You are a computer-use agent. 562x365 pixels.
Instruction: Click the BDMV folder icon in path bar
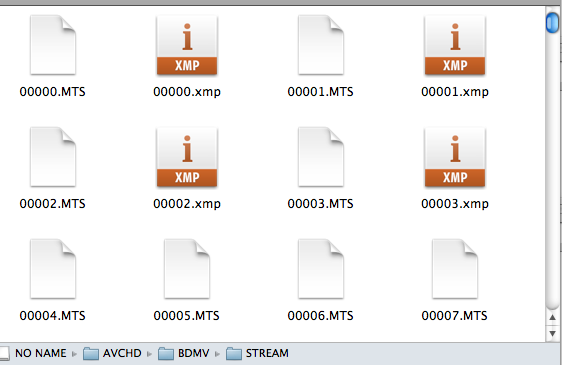166,354
